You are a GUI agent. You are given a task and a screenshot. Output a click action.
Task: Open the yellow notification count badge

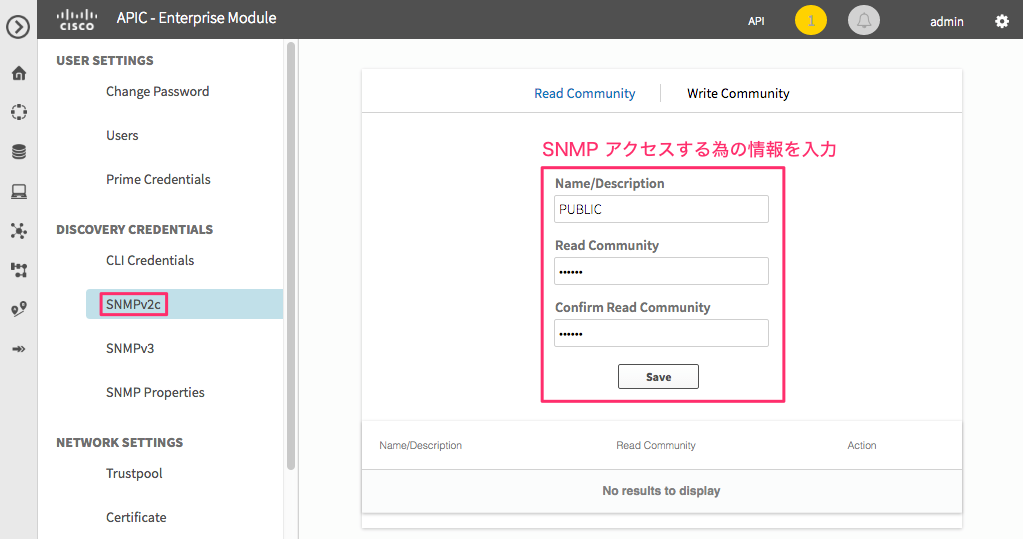point(811,21)
